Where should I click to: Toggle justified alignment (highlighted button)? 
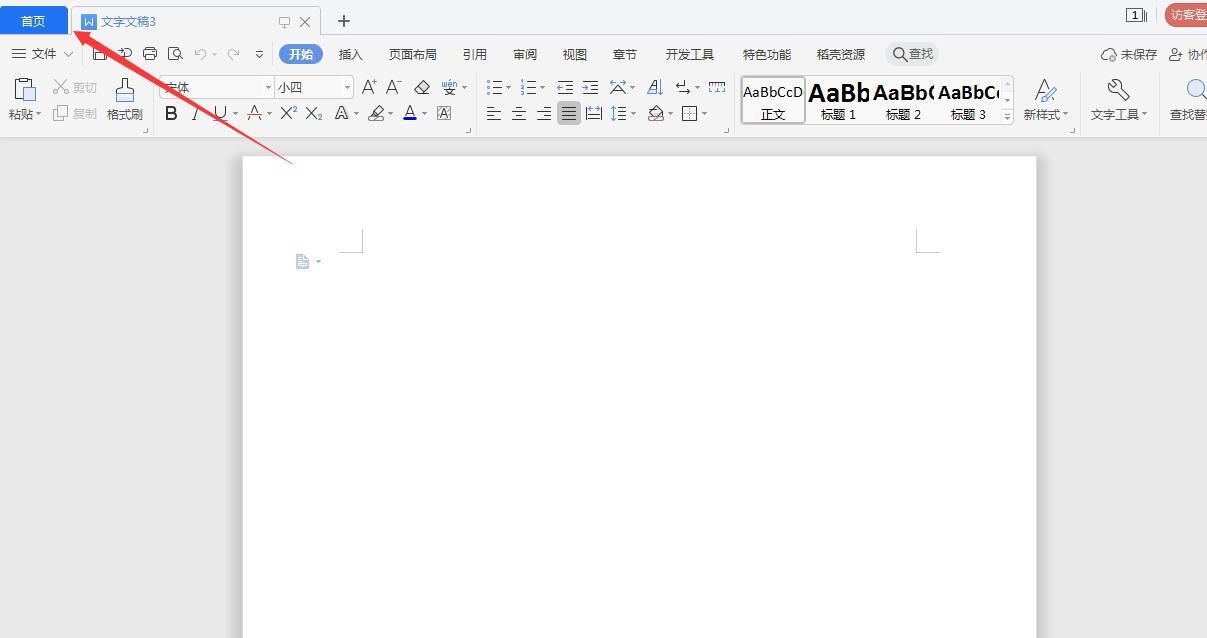pos(569,114)
